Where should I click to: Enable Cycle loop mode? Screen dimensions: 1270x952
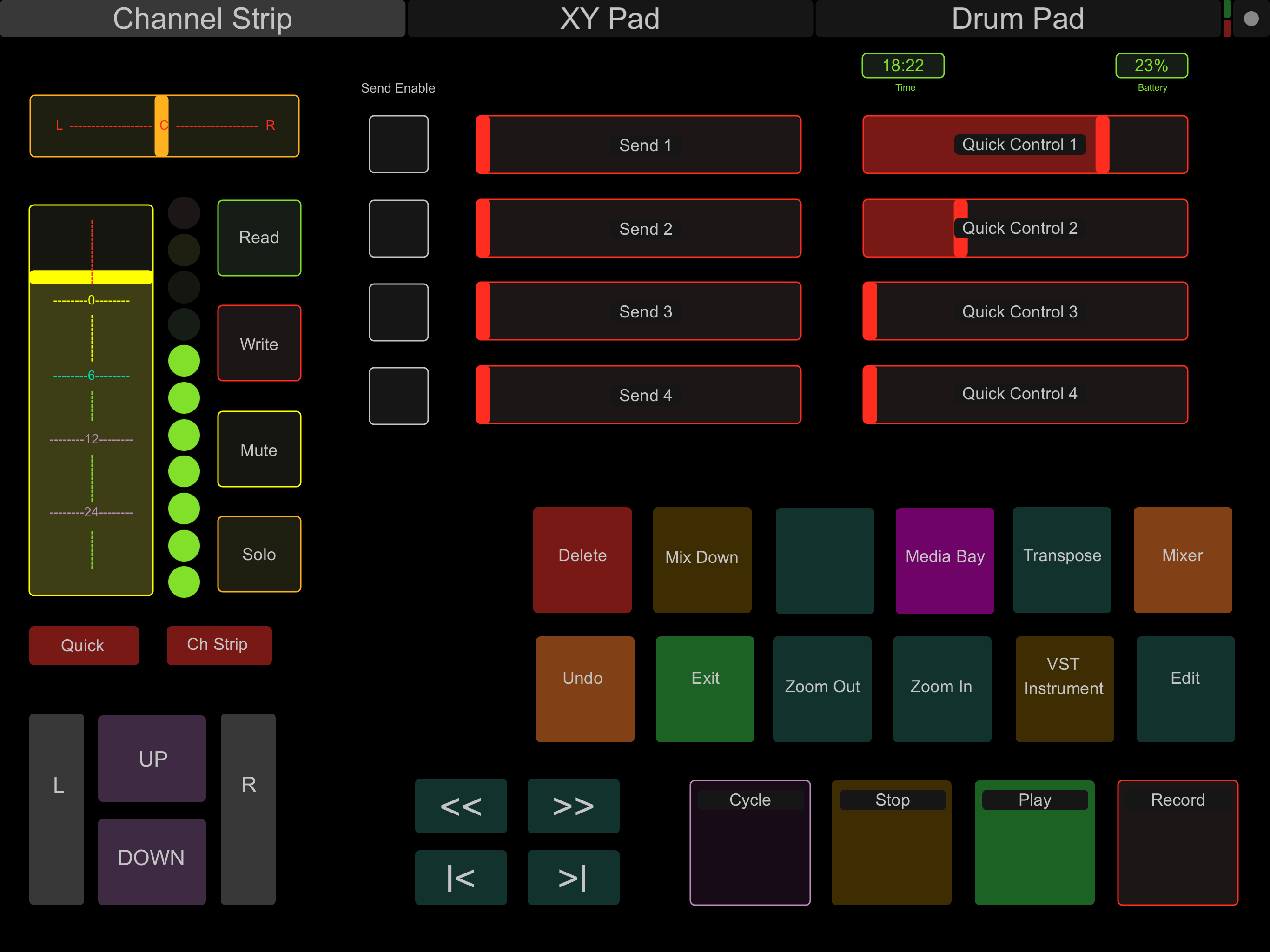pos(750,842)
